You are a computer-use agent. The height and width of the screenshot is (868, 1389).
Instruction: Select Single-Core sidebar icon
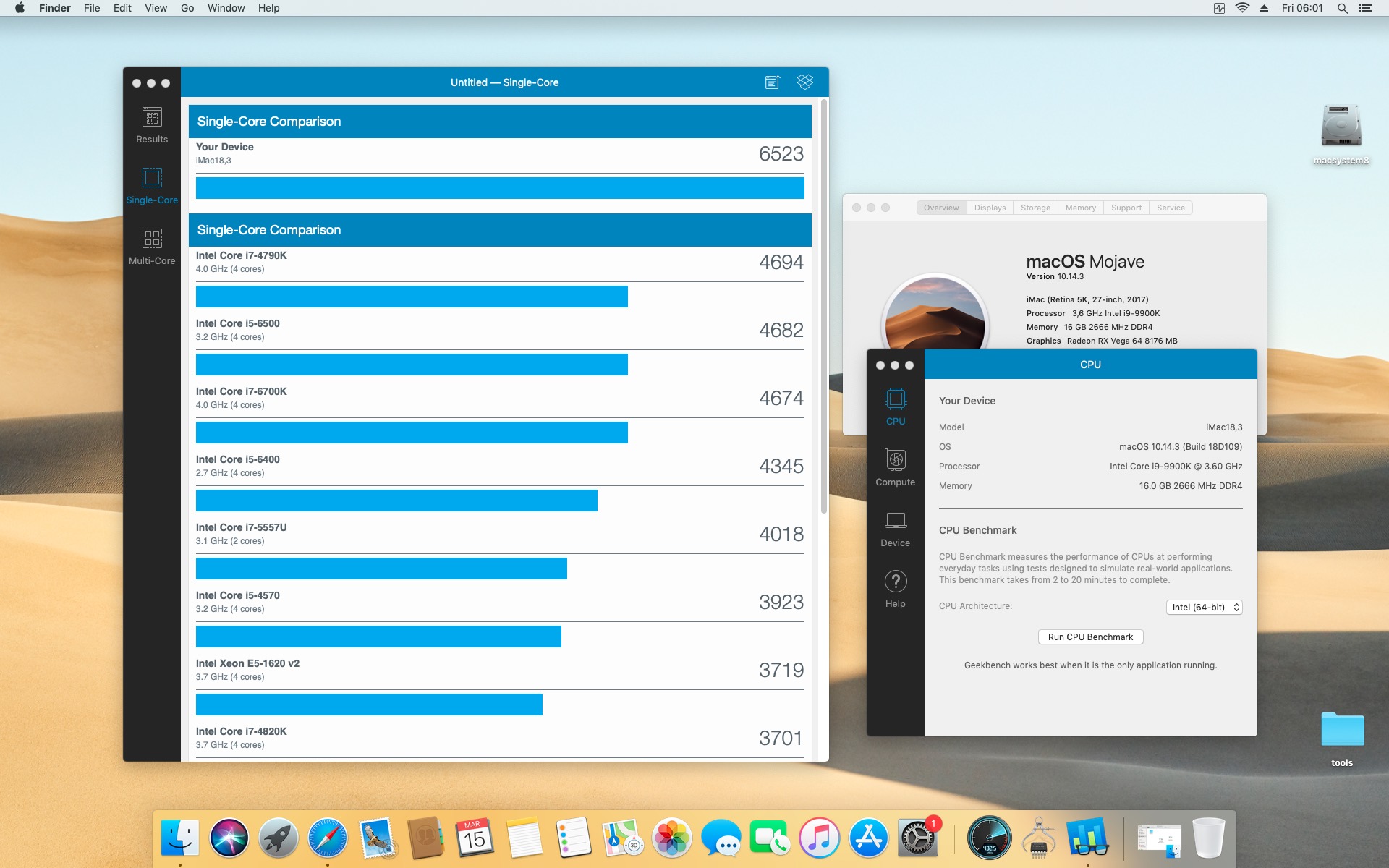(x=152, y=185)
